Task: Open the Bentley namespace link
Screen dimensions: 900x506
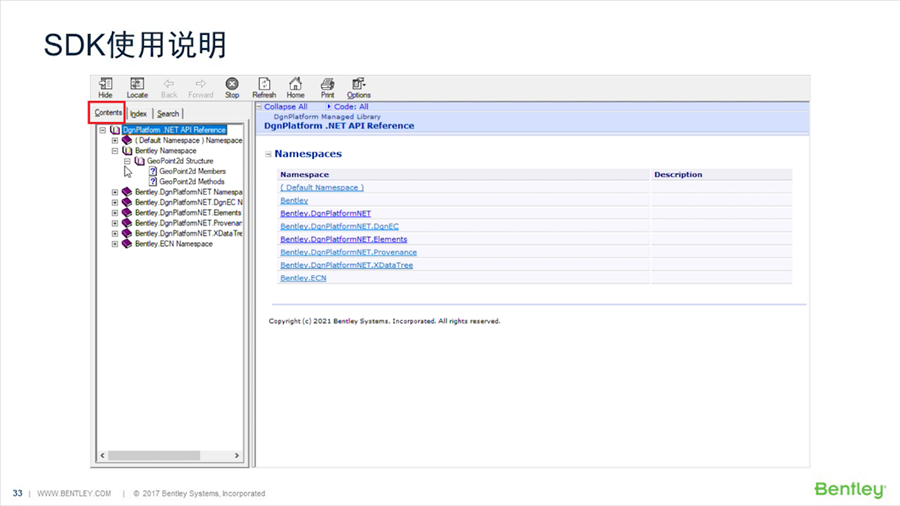Action: click(294, 201)
